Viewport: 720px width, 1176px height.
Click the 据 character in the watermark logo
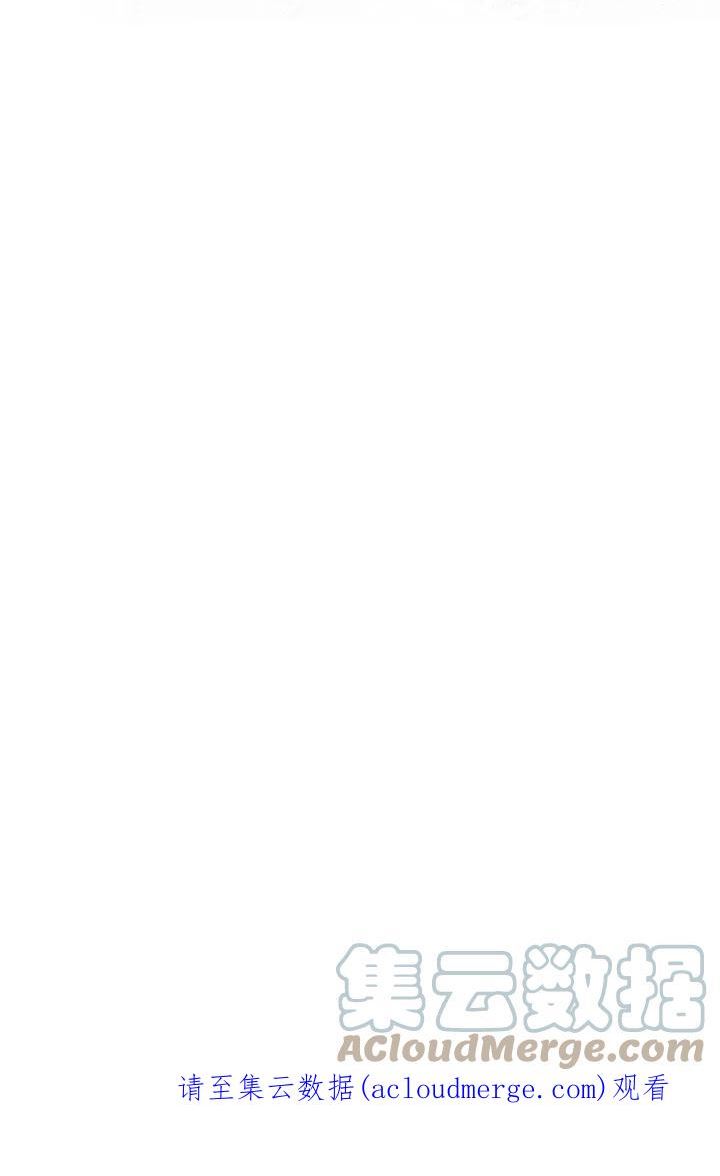[x=662, y=988]
